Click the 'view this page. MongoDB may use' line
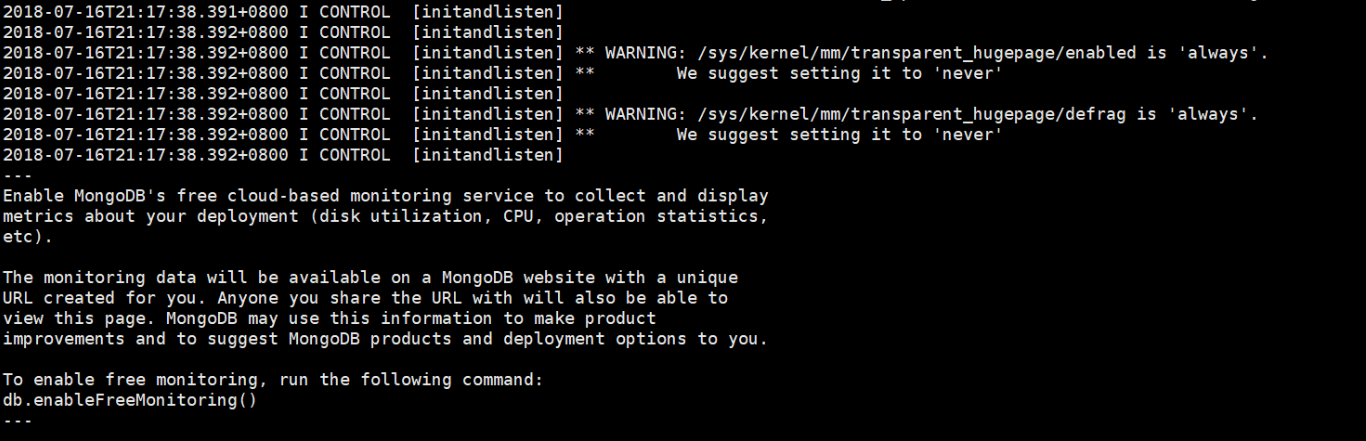Viewport: 1366px width, 441px height. tap(329, 318)
